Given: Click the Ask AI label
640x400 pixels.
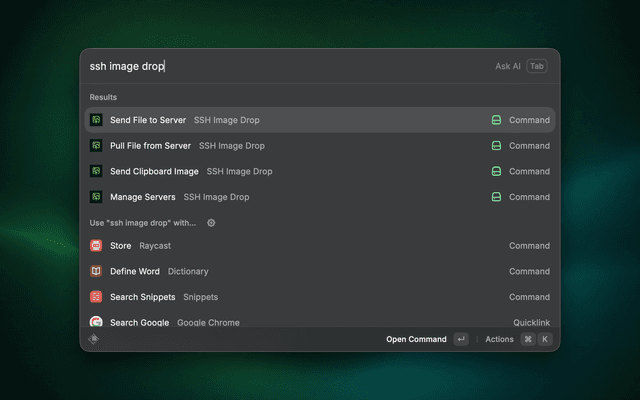Looking at the screenshot, I should pos(508,66).
